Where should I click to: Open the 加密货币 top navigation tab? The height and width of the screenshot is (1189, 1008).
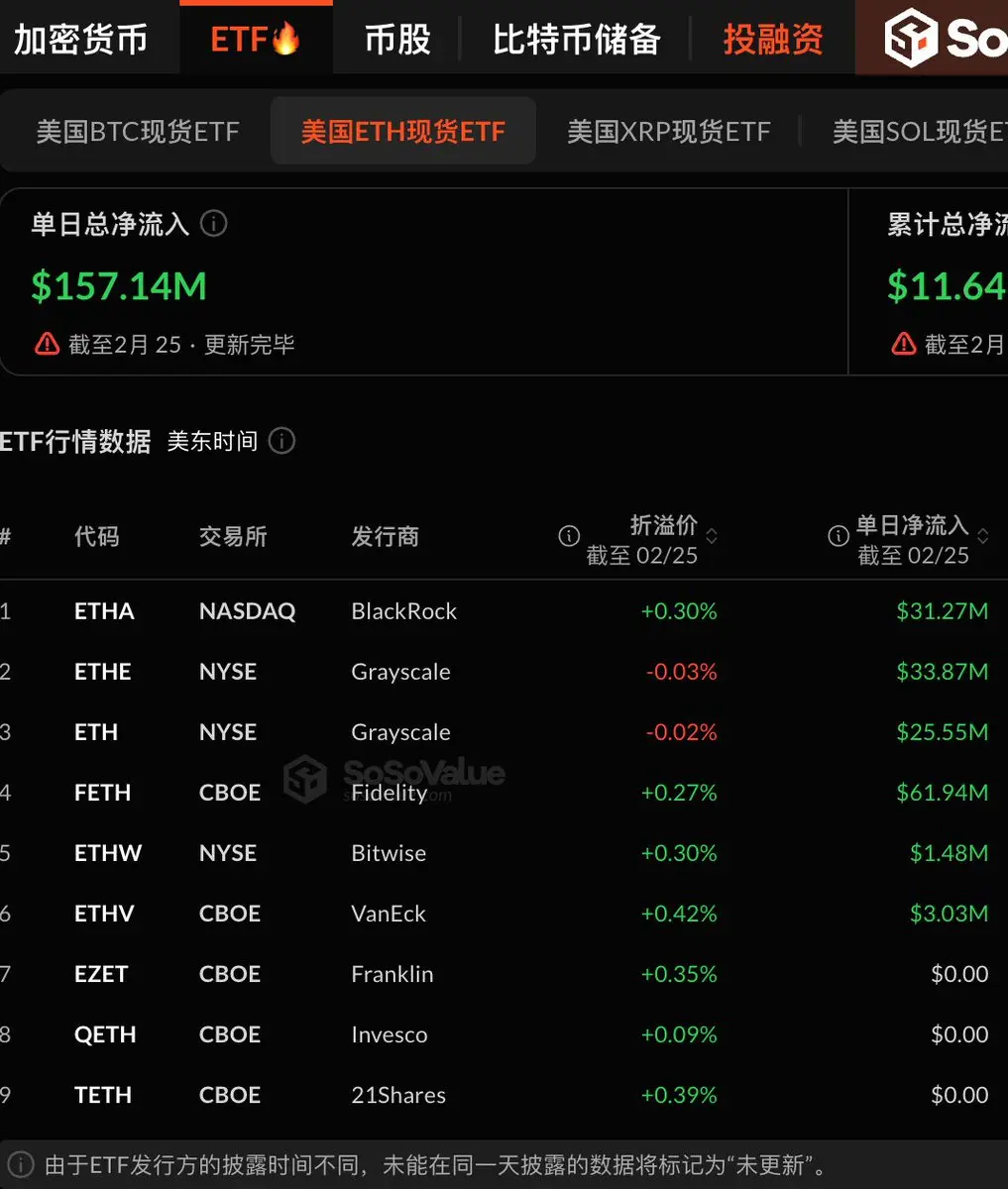[80, 40]
